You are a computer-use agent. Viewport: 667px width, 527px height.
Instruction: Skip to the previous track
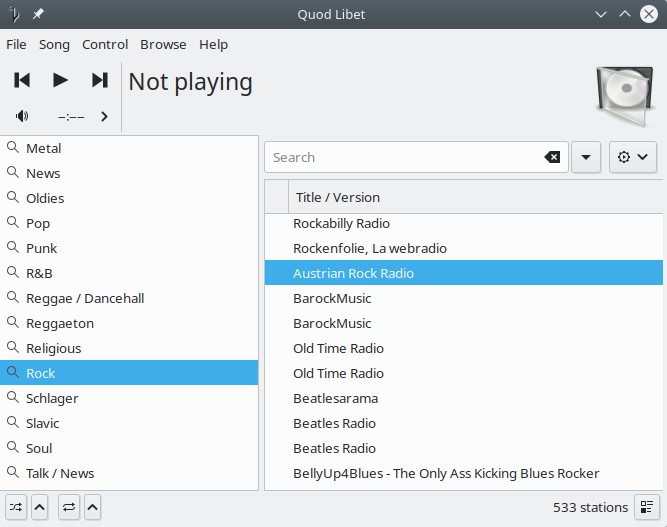coord(22,80)
